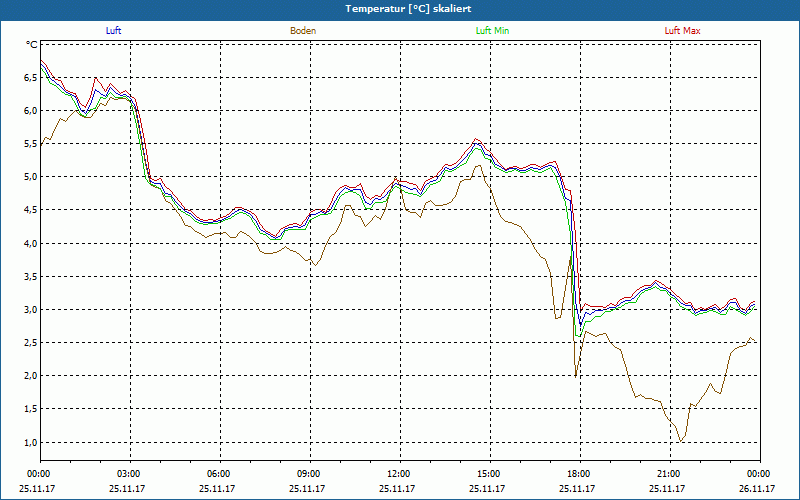Click the 5,0 y-axis value
Image resolution: width=800 pixels, height=500 pixels.
point(31,177)
